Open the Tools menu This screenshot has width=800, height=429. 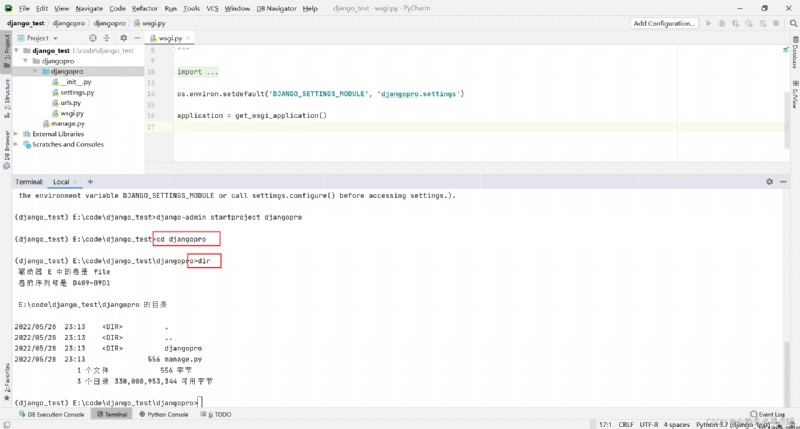click(x=191, y=8)
